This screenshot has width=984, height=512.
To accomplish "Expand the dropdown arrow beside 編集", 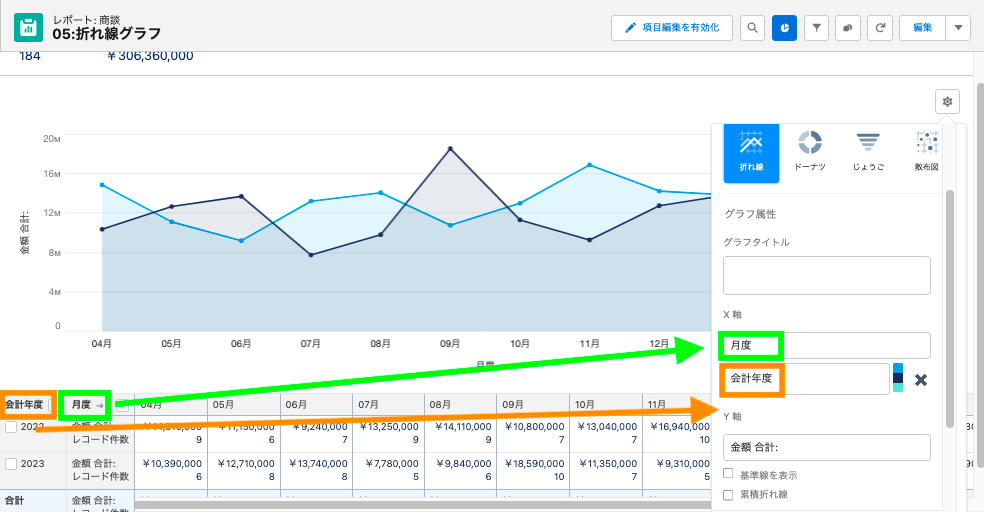I will pyautogui.click(x=958, y=28).
